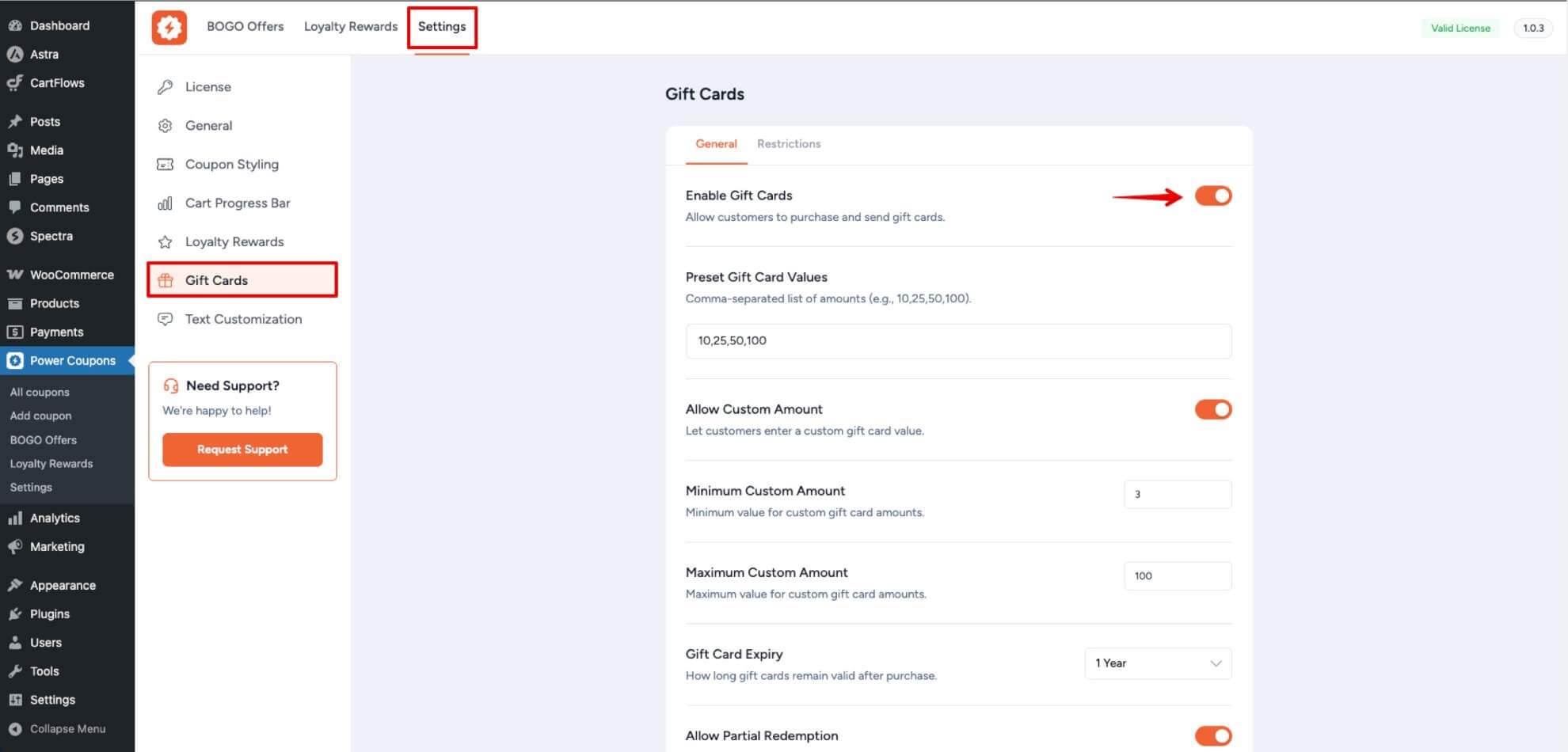Click the License key icon
1568x752 pixels.
pyautogui.click(x=166, y=86)
